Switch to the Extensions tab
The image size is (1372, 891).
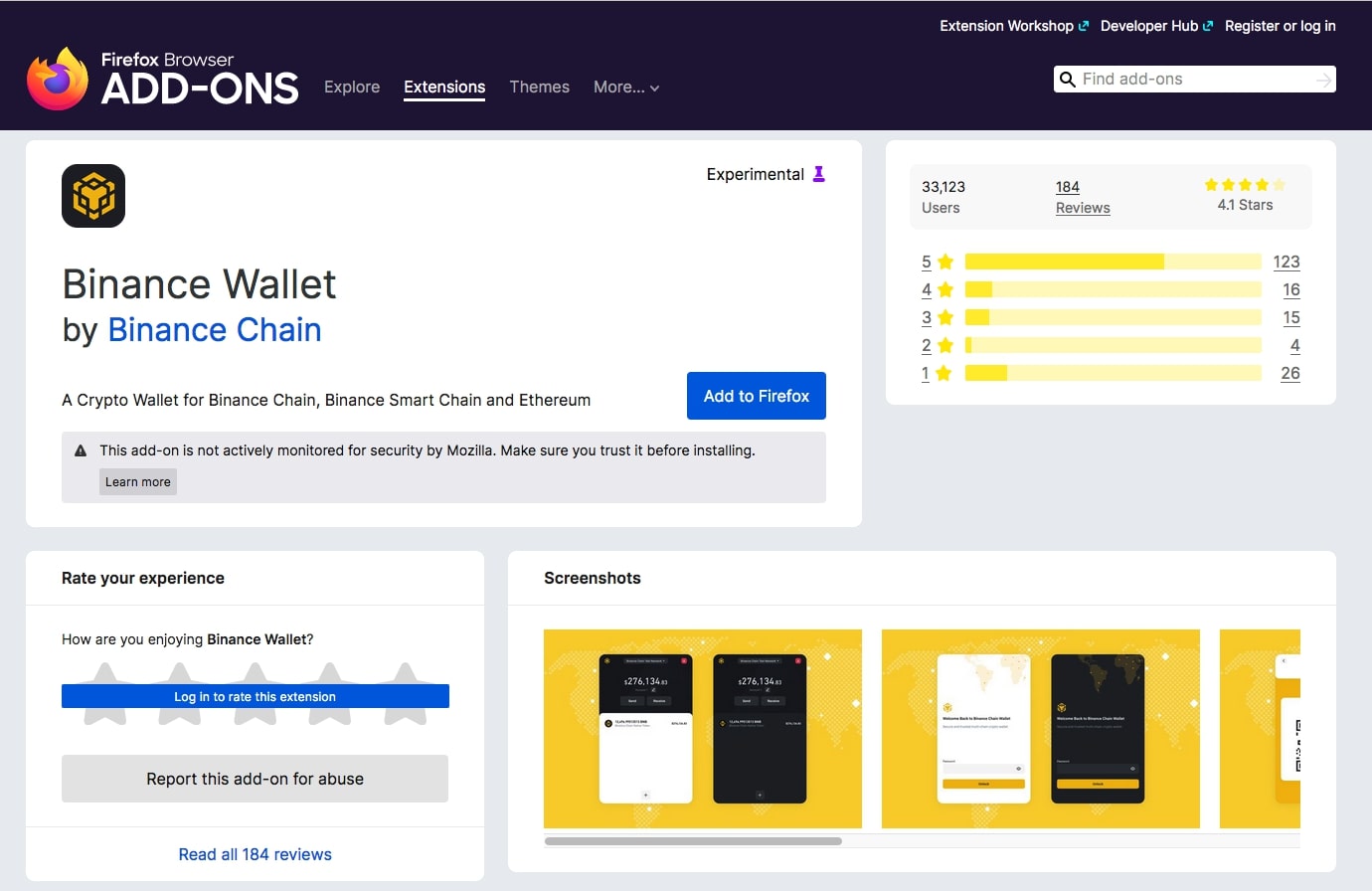pos(444,88)
